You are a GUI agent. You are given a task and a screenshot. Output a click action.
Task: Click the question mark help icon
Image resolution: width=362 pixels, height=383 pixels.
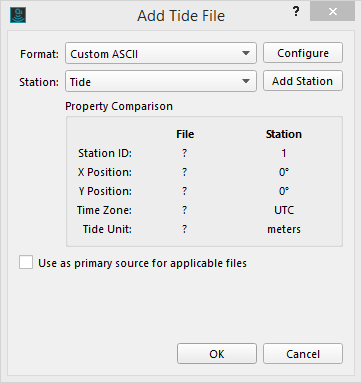[x=296, y=12]
